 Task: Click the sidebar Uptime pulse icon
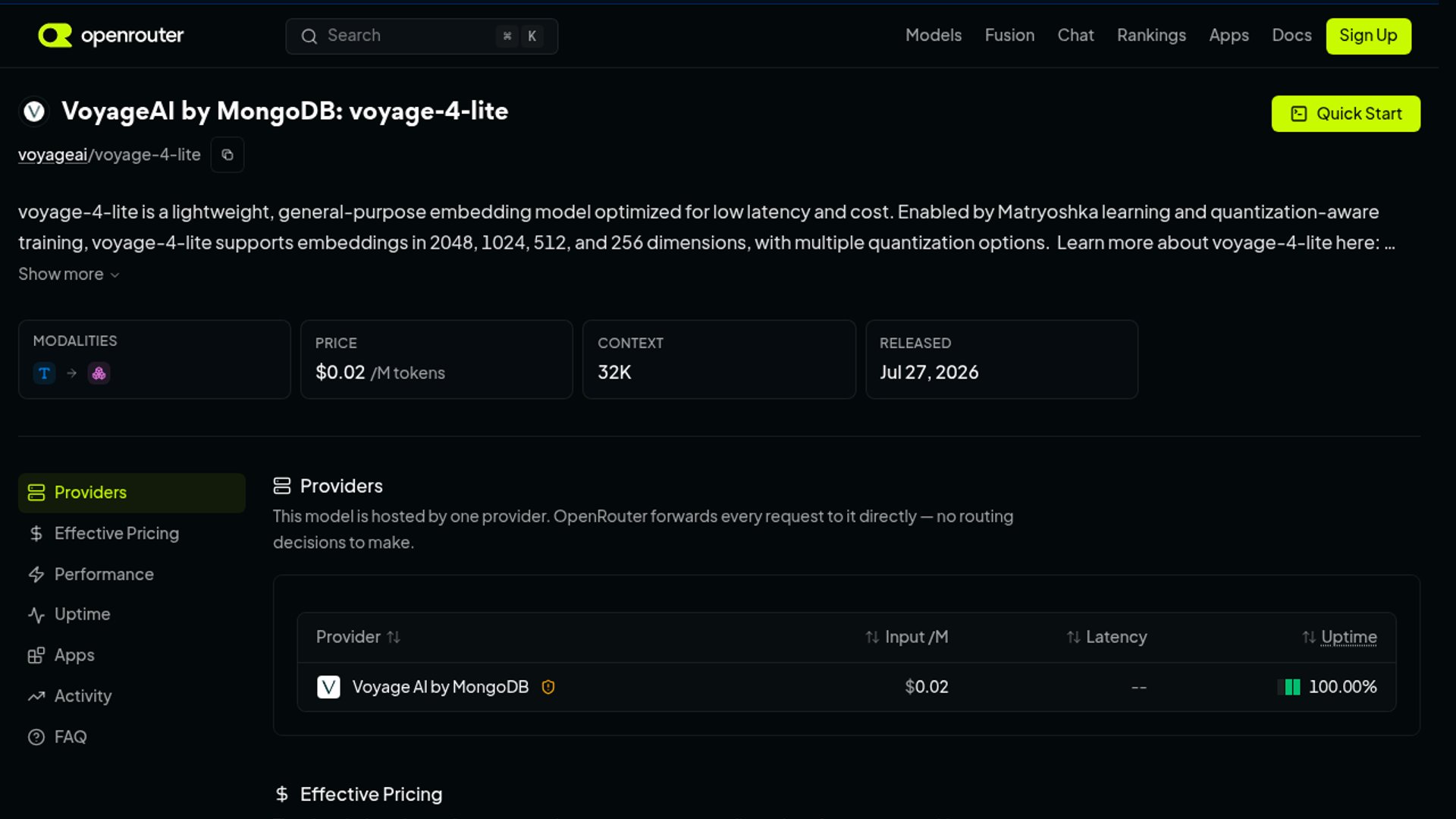coord(36,614)
